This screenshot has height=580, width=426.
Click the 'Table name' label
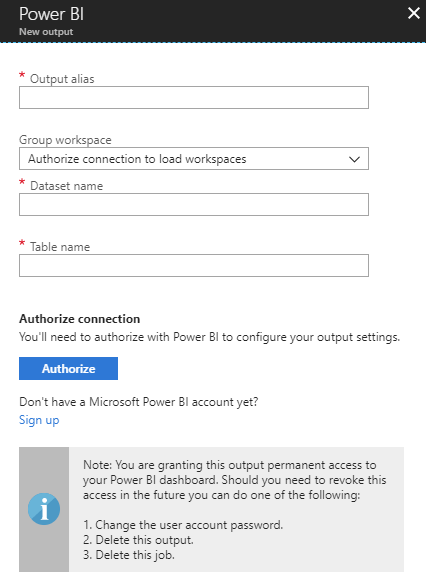60,247
